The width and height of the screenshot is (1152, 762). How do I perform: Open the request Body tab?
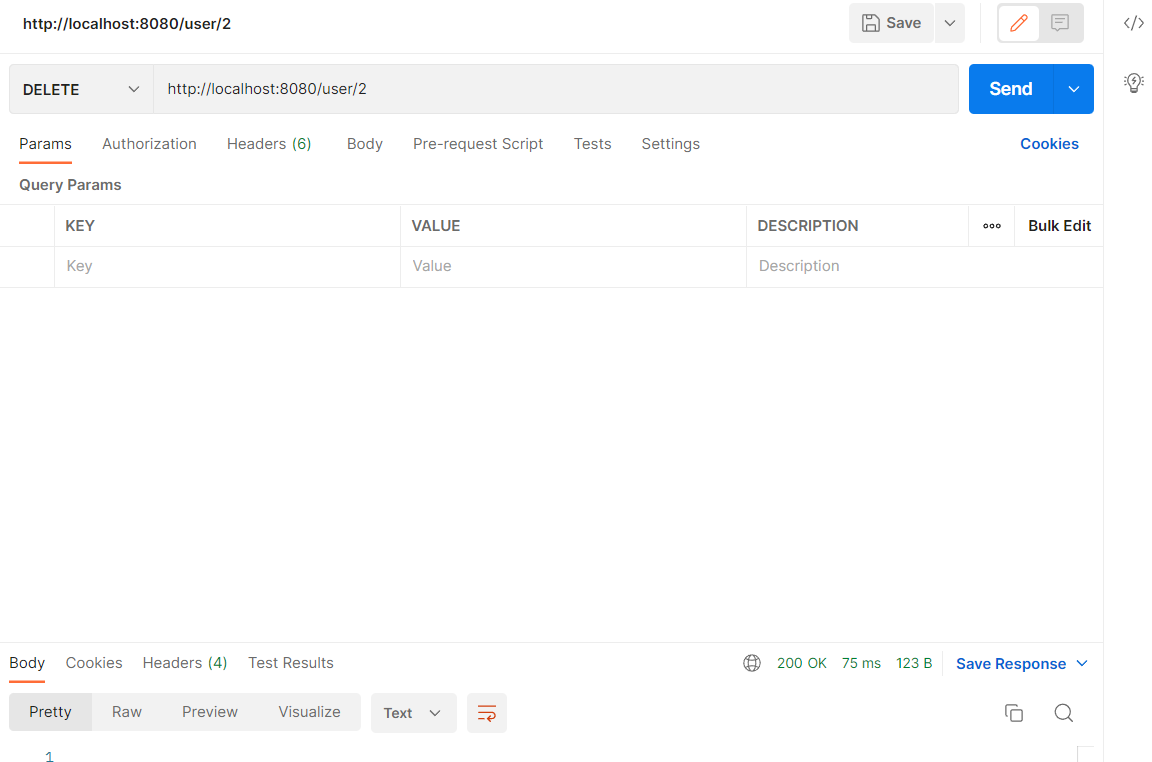click(x=364, y=144)
